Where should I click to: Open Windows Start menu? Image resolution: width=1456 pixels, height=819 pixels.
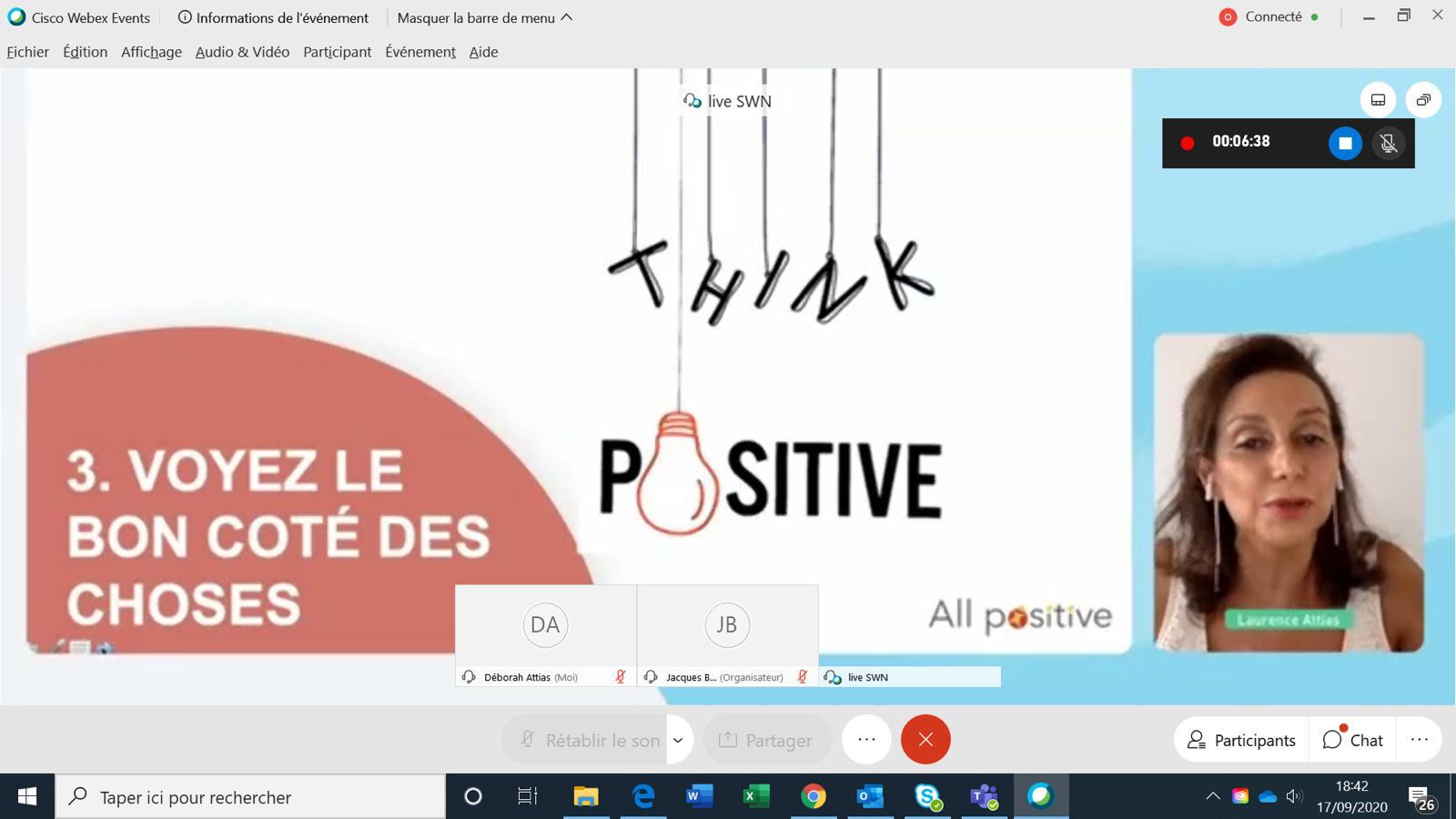click(x=27, y=796)
